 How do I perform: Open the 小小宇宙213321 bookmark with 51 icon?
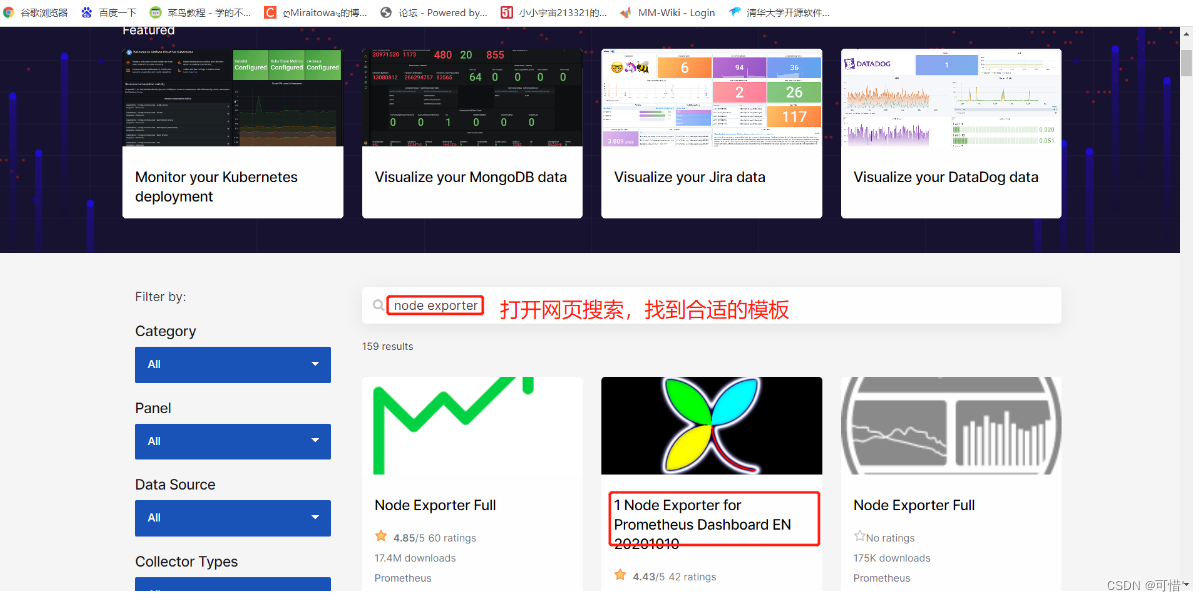554,12
